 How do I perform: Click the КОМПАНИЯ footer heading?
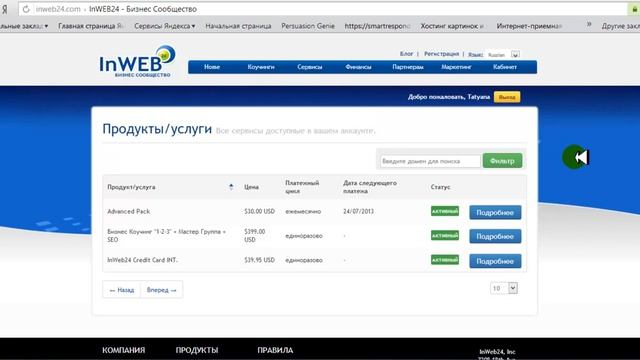click(x=124, y=350)
